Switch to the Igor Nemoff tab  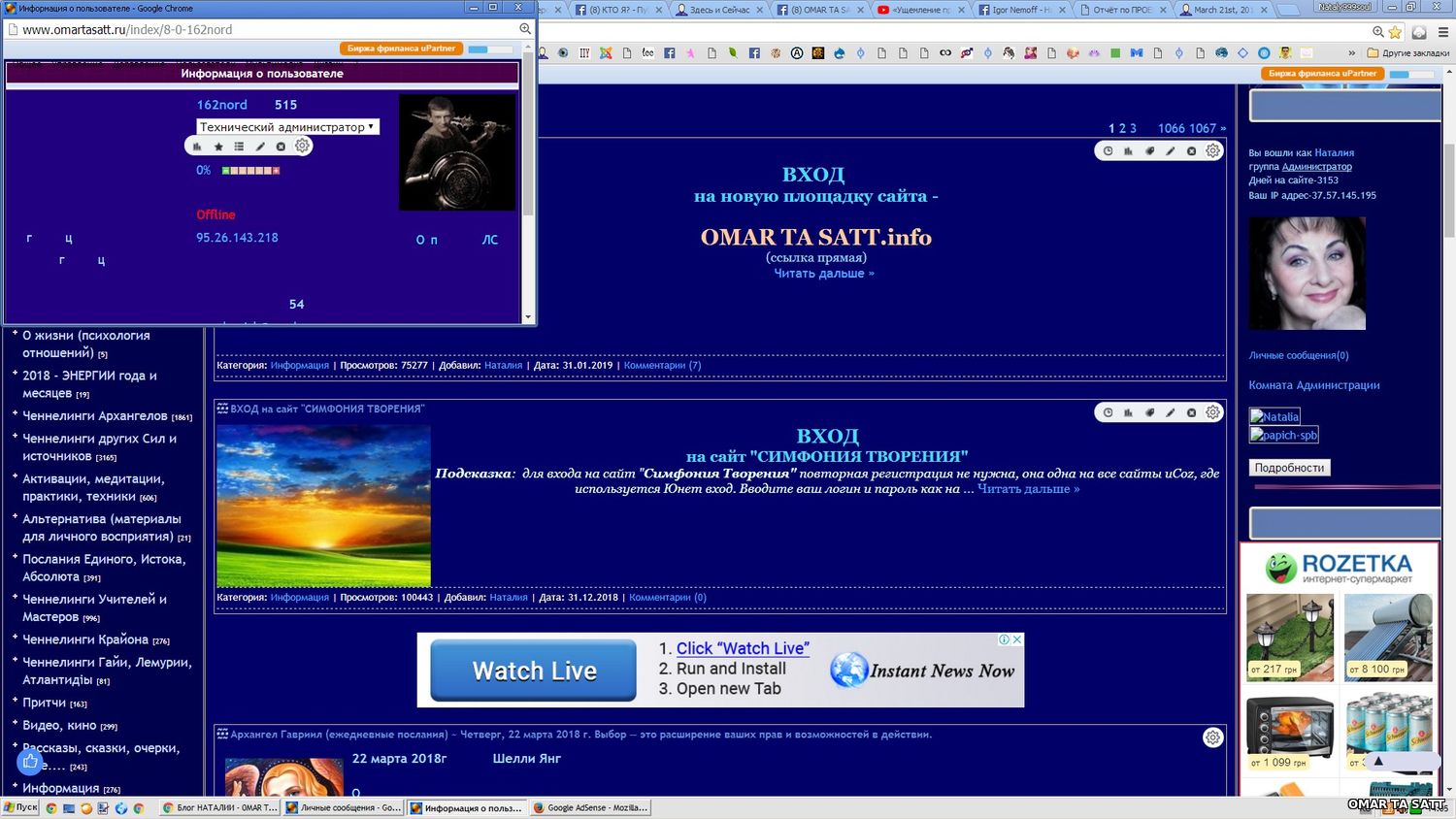pos(1021,10)
